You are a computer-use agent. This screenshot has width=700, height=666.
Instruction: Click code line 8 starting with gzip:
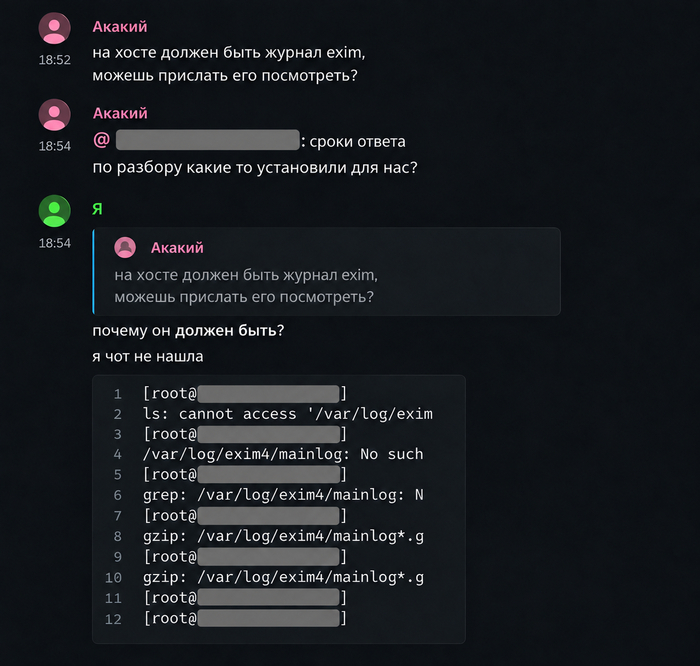pos(283,536)
